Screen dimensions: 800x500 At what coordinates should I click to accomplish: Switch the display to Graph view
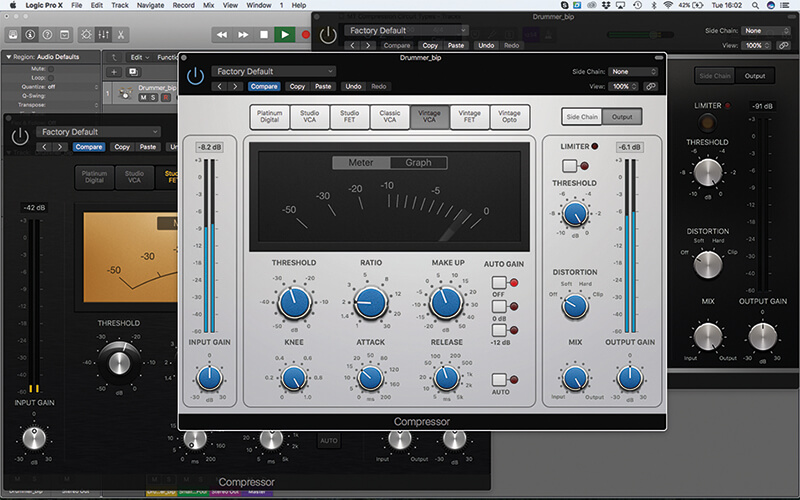pyautogui.click(x=418, y=162)
